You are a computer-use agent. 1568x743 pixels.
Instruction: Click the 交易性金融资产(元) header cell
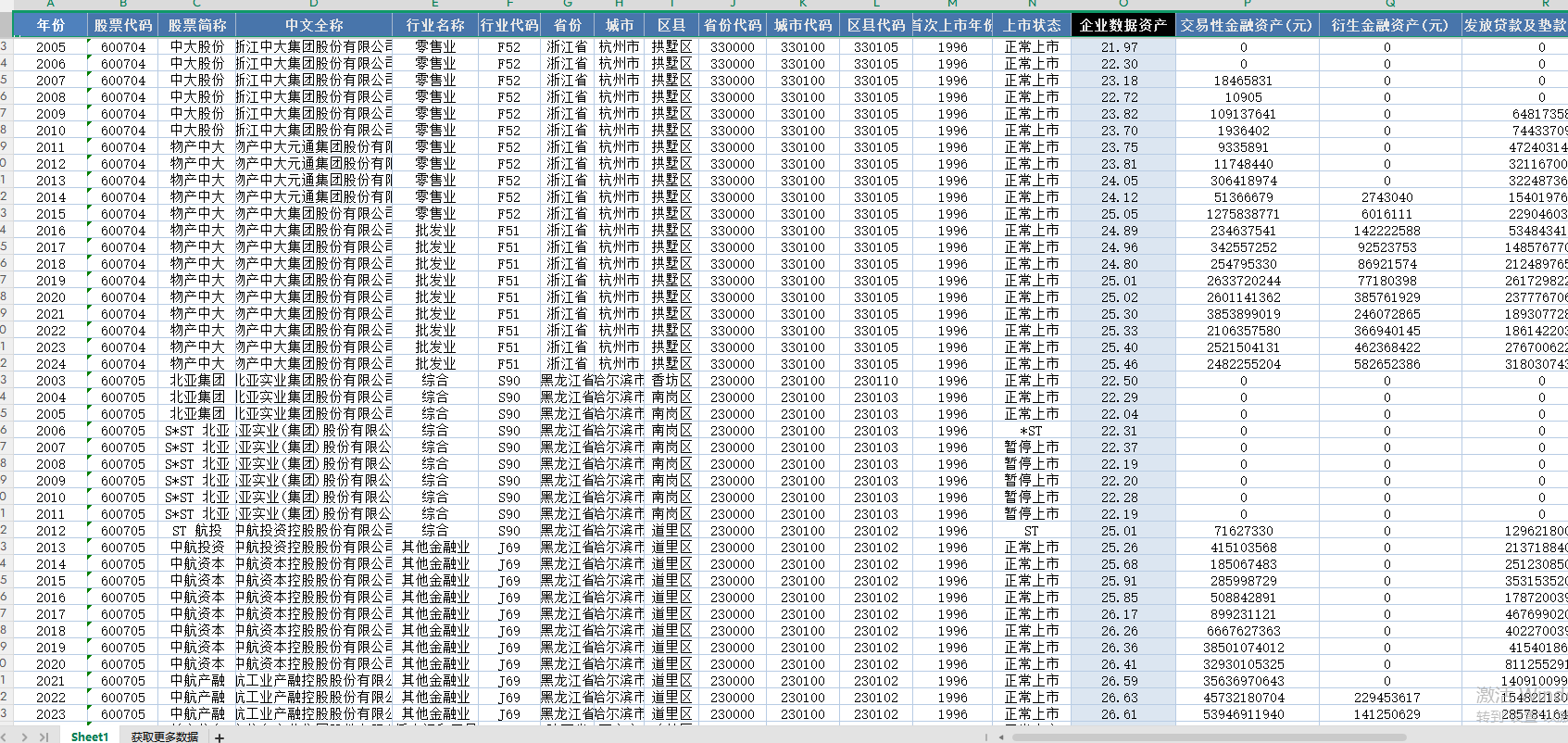click(1247, 25)
